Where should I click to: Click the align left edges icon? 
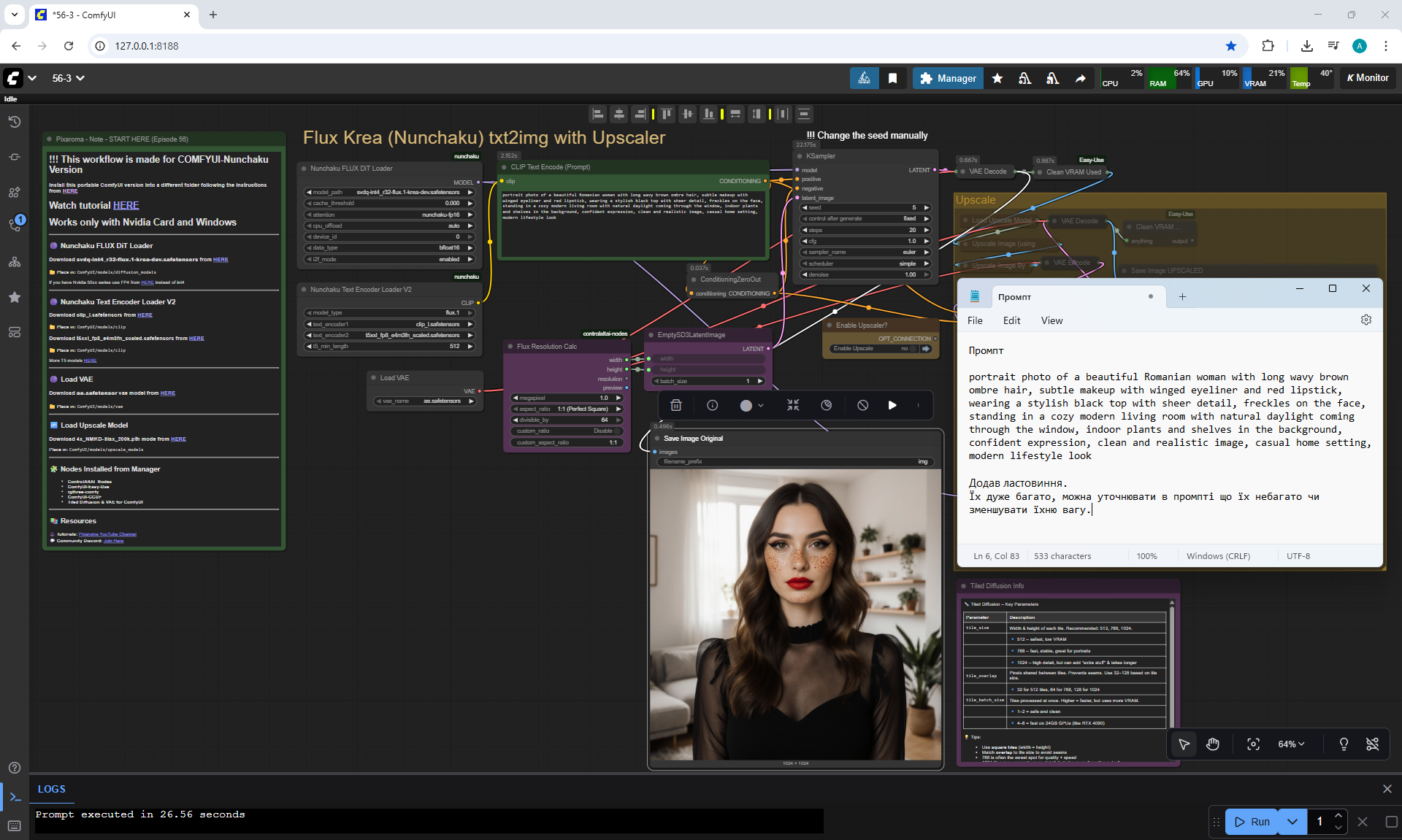point(598,114)
